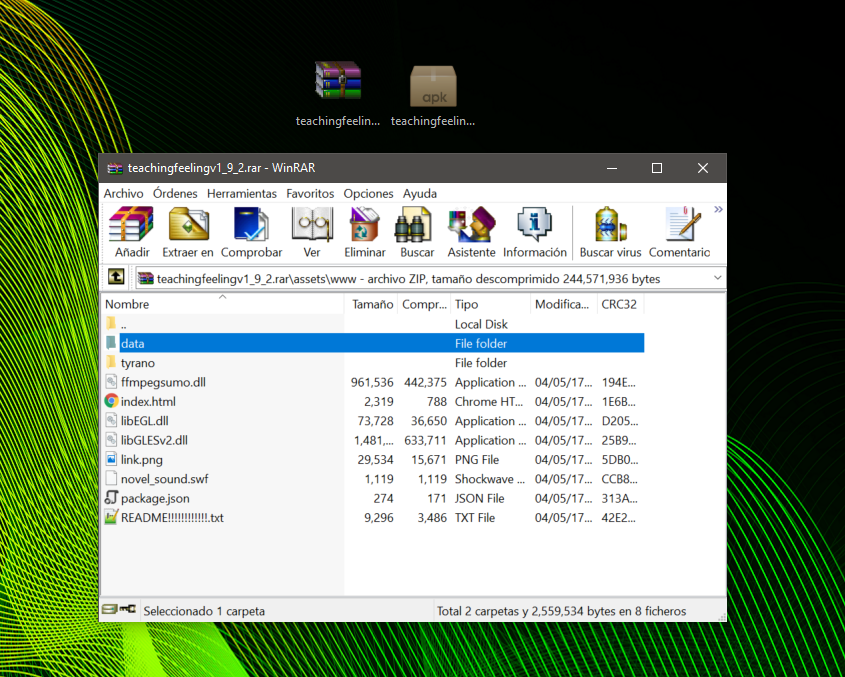Open the Ayuda menu

coord(420,194)
